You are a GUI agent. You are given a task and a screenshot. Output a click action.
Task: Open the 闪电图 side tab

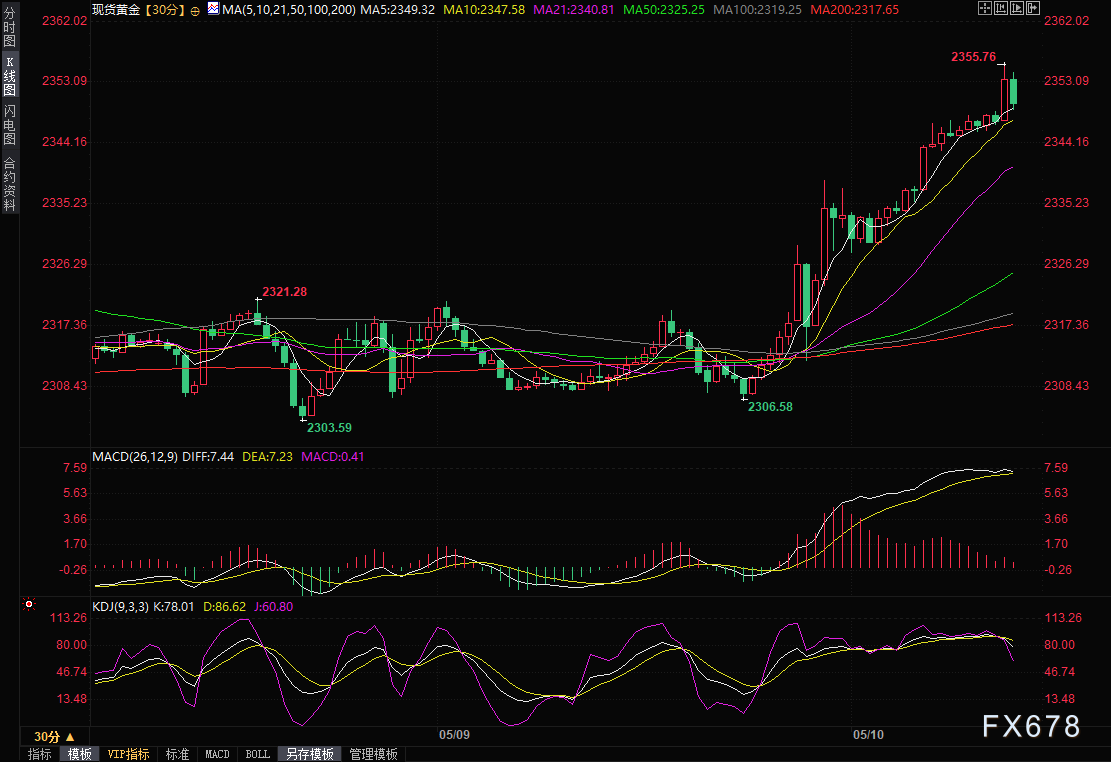pyautogui.click(x=9, y=123)
